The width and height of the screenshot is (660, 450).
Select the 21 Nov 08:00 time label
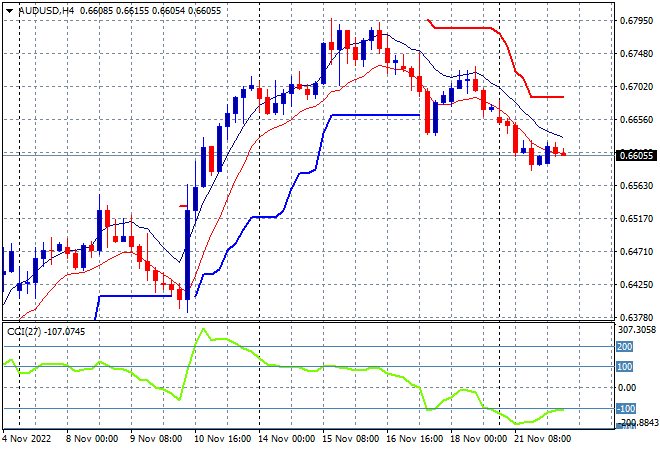[x=542, y=439]
